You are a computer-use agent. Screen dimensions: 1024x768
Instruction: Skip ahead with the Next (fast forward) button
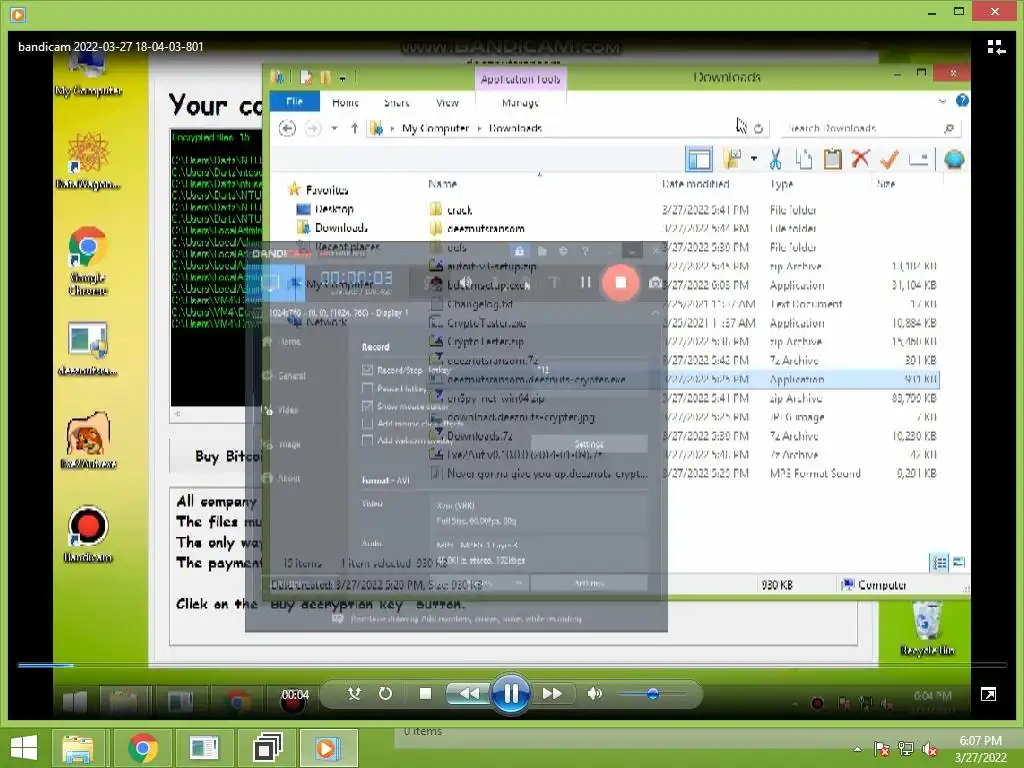(552, 694)
